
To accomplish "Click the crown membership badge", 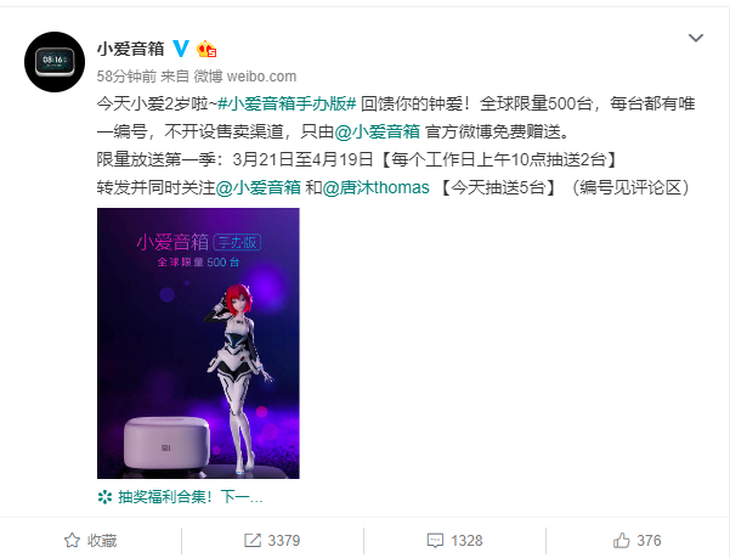I will pos(206,49).
